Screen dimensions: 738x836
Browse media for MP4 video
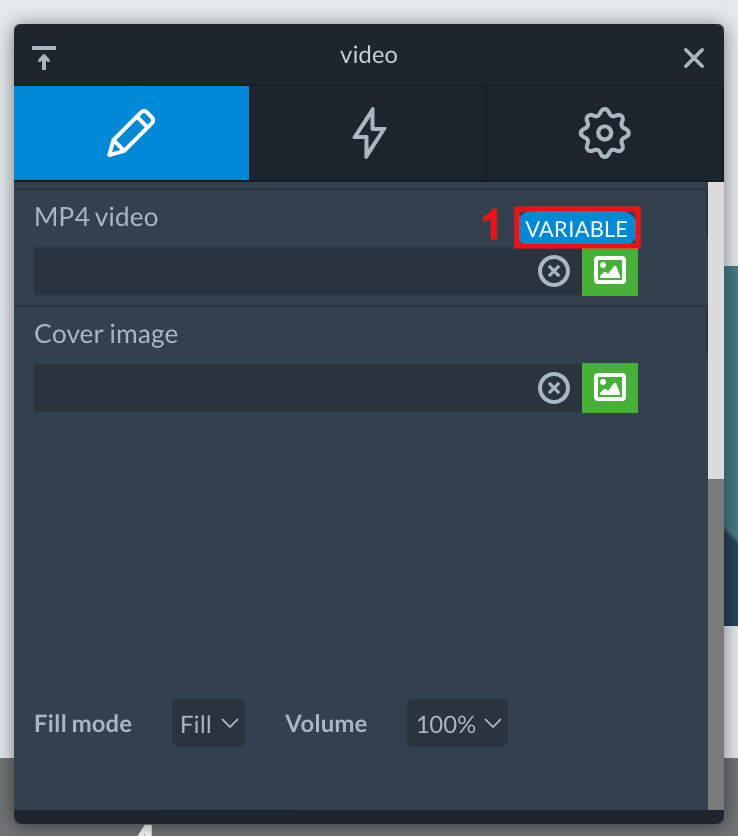click(x=609, y=271)
